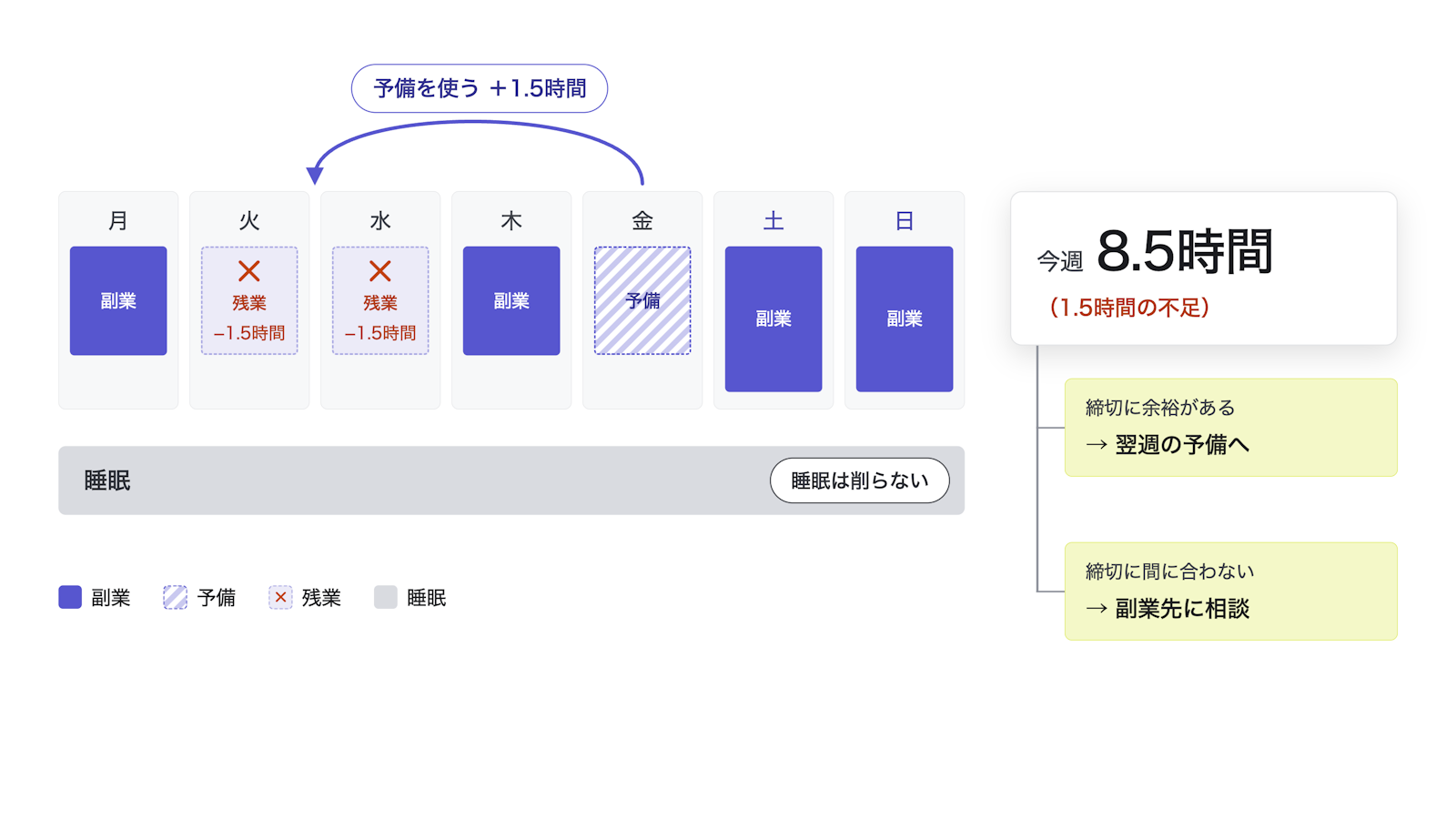This screenshot has width=1456, height=819.
Task: Click the 締切に余裕がある condition text
Action: (x=1160, y=408)
